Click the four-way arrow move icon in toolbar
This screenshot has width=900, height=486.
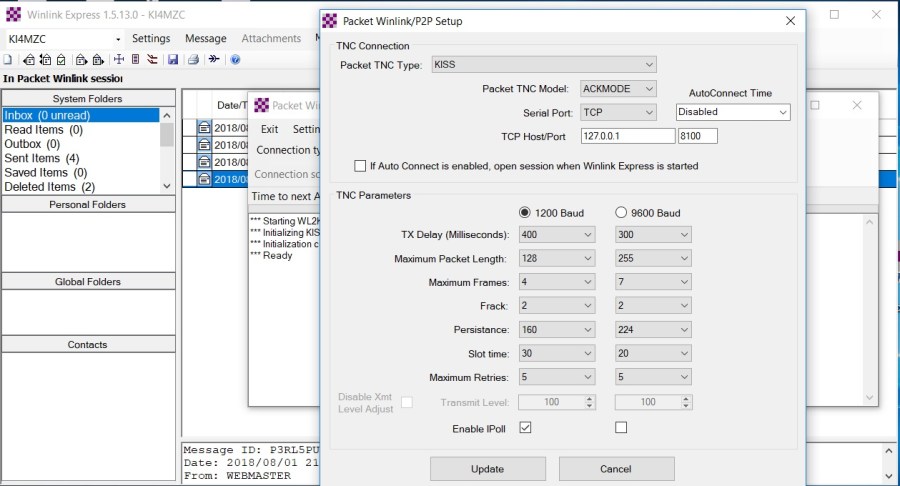click(x=119, y=60)
